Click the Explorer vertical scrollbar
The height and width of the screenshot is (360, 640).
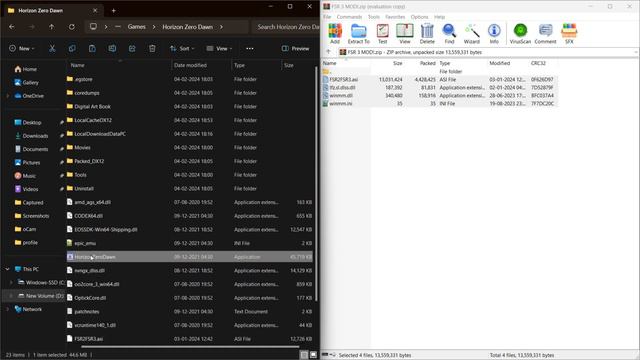[316, 184]
